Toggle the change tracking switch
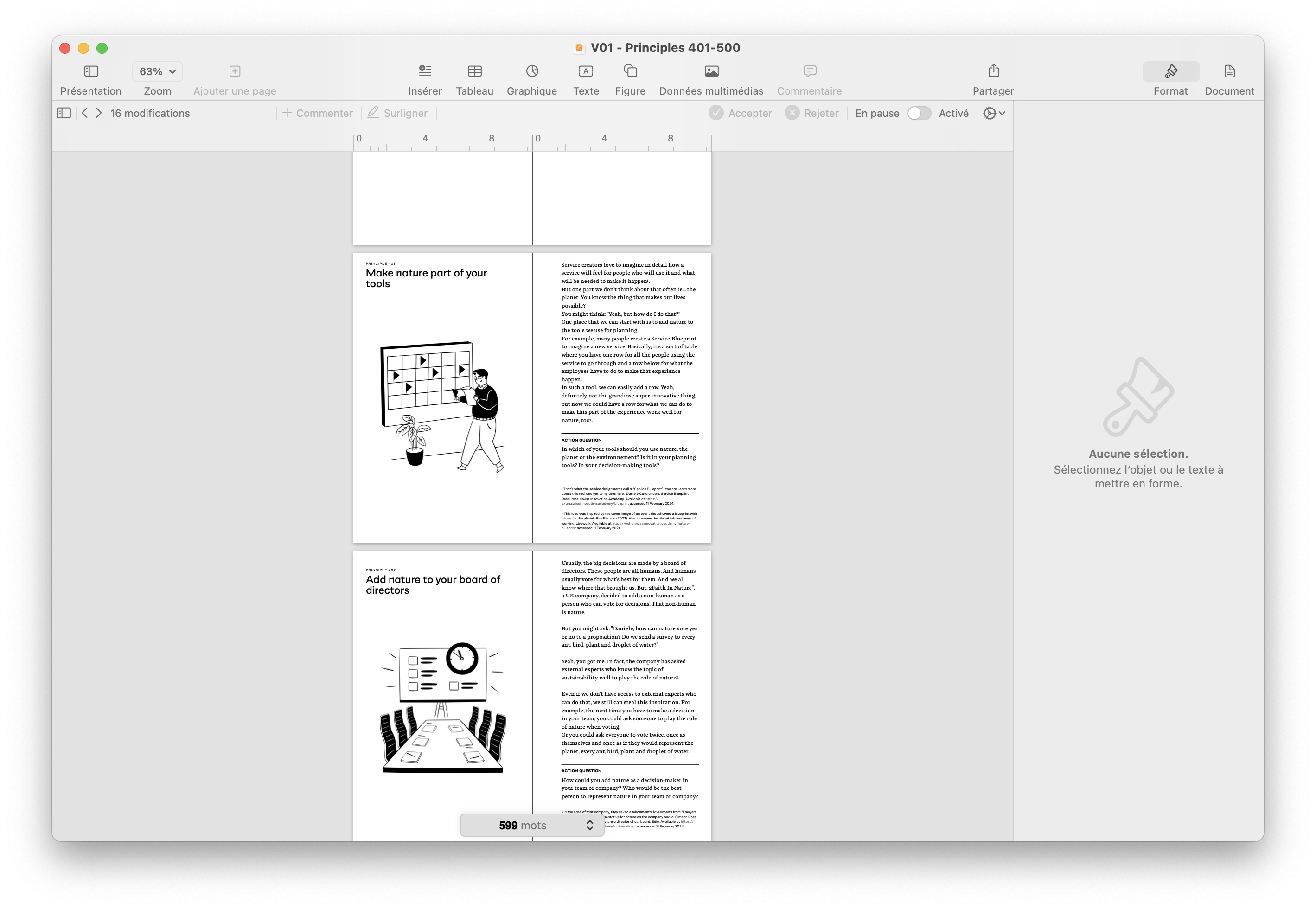Image resolution: width=1316 pixels, height=910 pixels. pyautogui.click(x=919, y=114)
